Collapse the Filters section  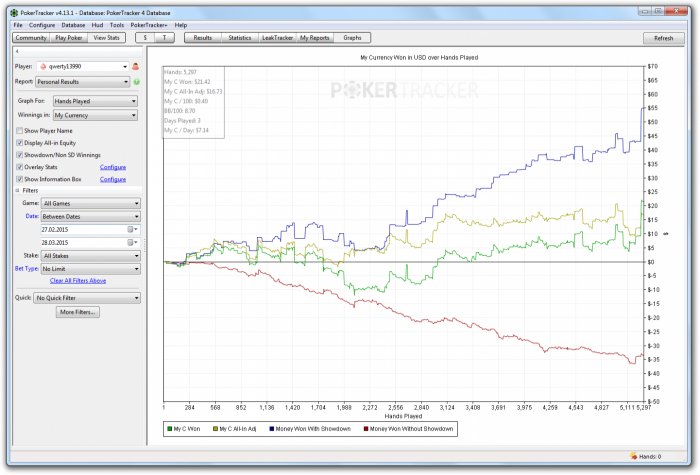17,189
